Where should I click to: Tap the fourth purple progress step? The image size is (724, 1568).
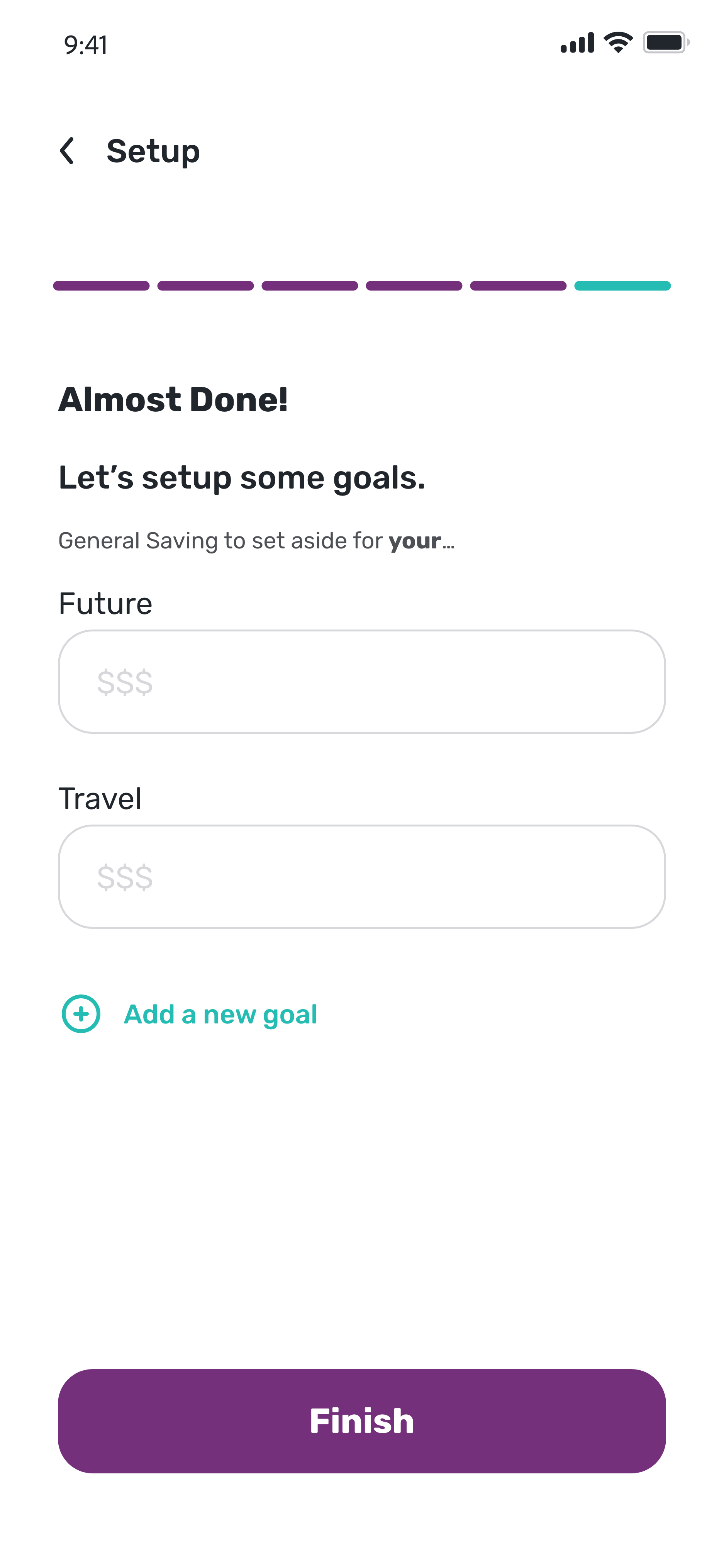tap(414, 285)
